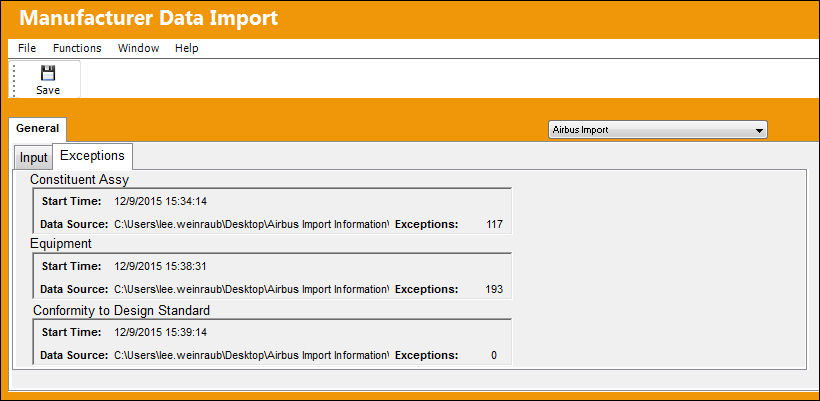Switch to the Input tab

[33, 157]
